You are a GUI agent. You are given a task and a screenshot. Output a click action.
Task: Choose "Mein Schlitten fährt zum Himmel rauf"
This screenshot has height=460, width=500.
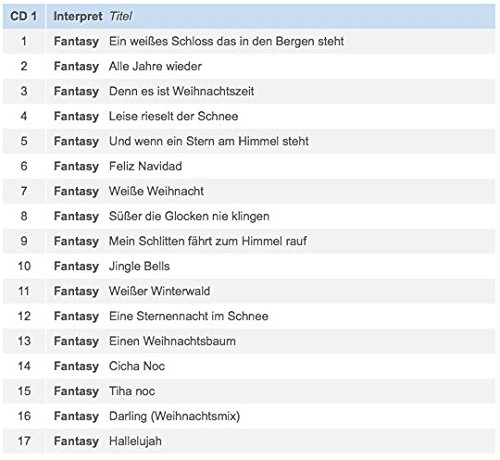[x=208, y=241]
